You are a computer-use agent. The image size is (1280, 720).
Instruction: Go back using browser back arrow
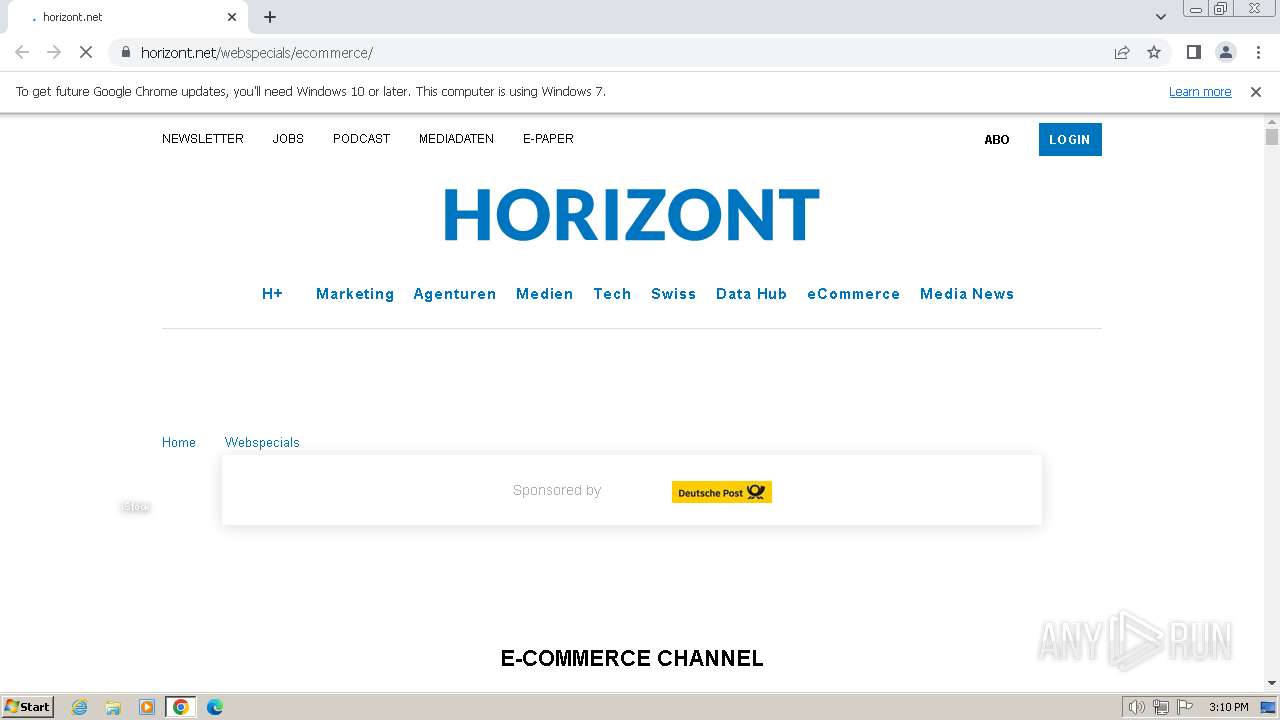pyautogui.click(x=22, y=52)
